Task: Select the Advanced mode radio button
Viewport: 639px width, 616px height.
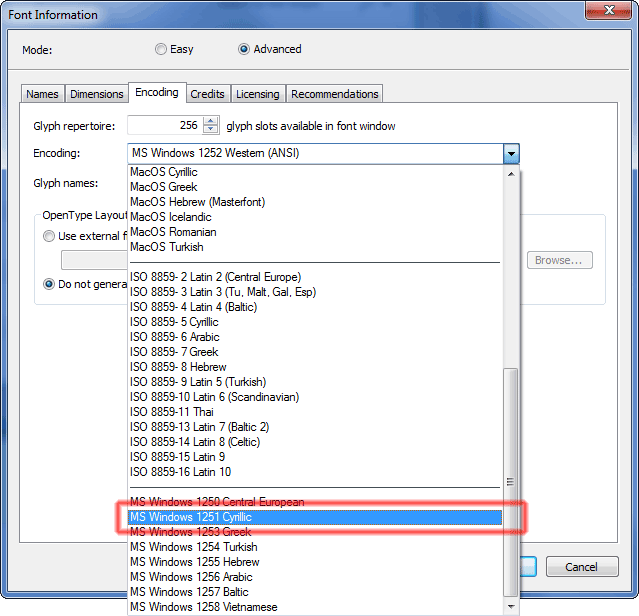Action: point(244,49)
